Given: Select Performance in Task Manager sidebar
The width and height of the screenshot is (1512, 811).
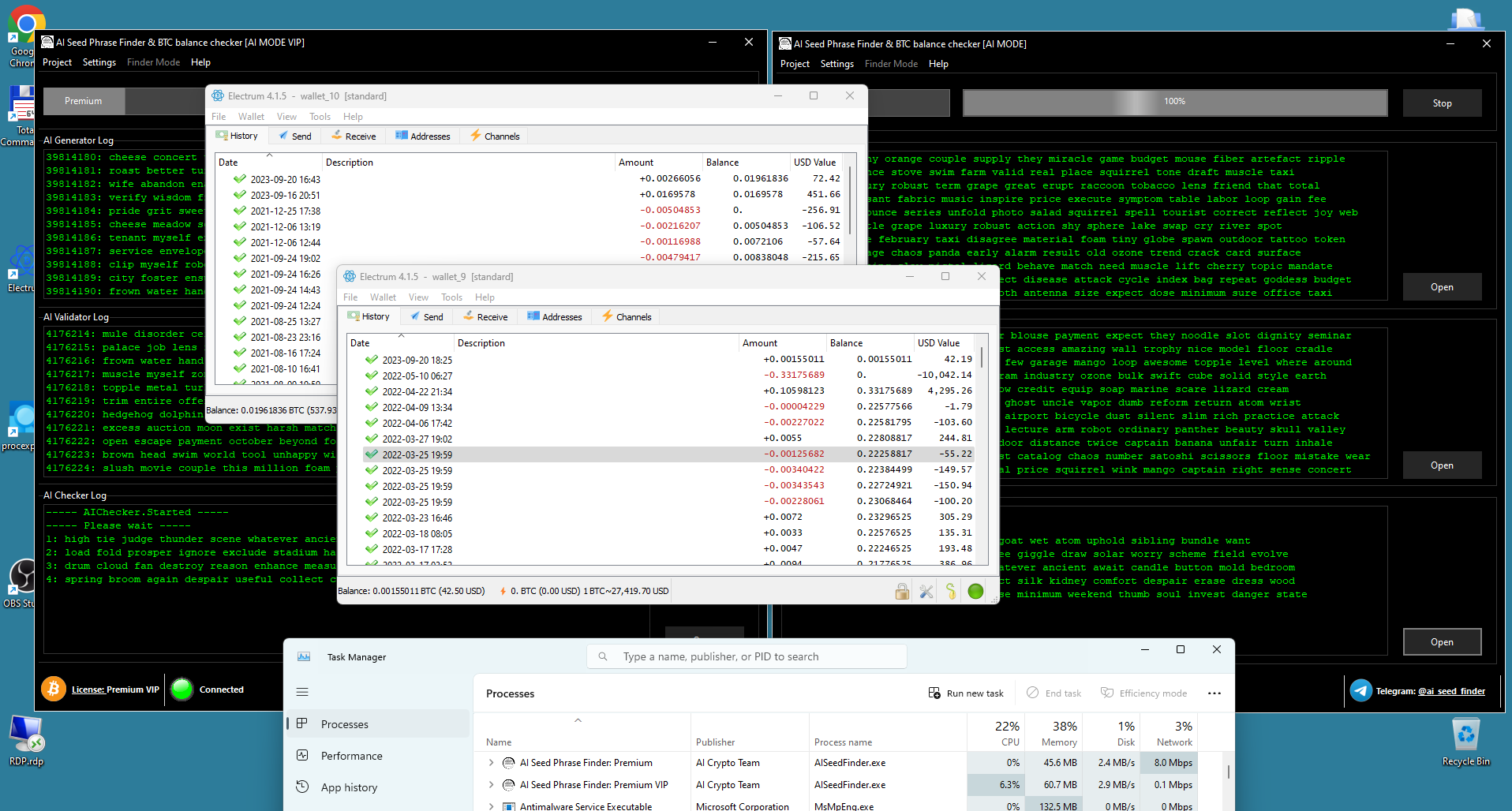Looking at the screenshot, I should pyautogui.click(x=351, y=756).
